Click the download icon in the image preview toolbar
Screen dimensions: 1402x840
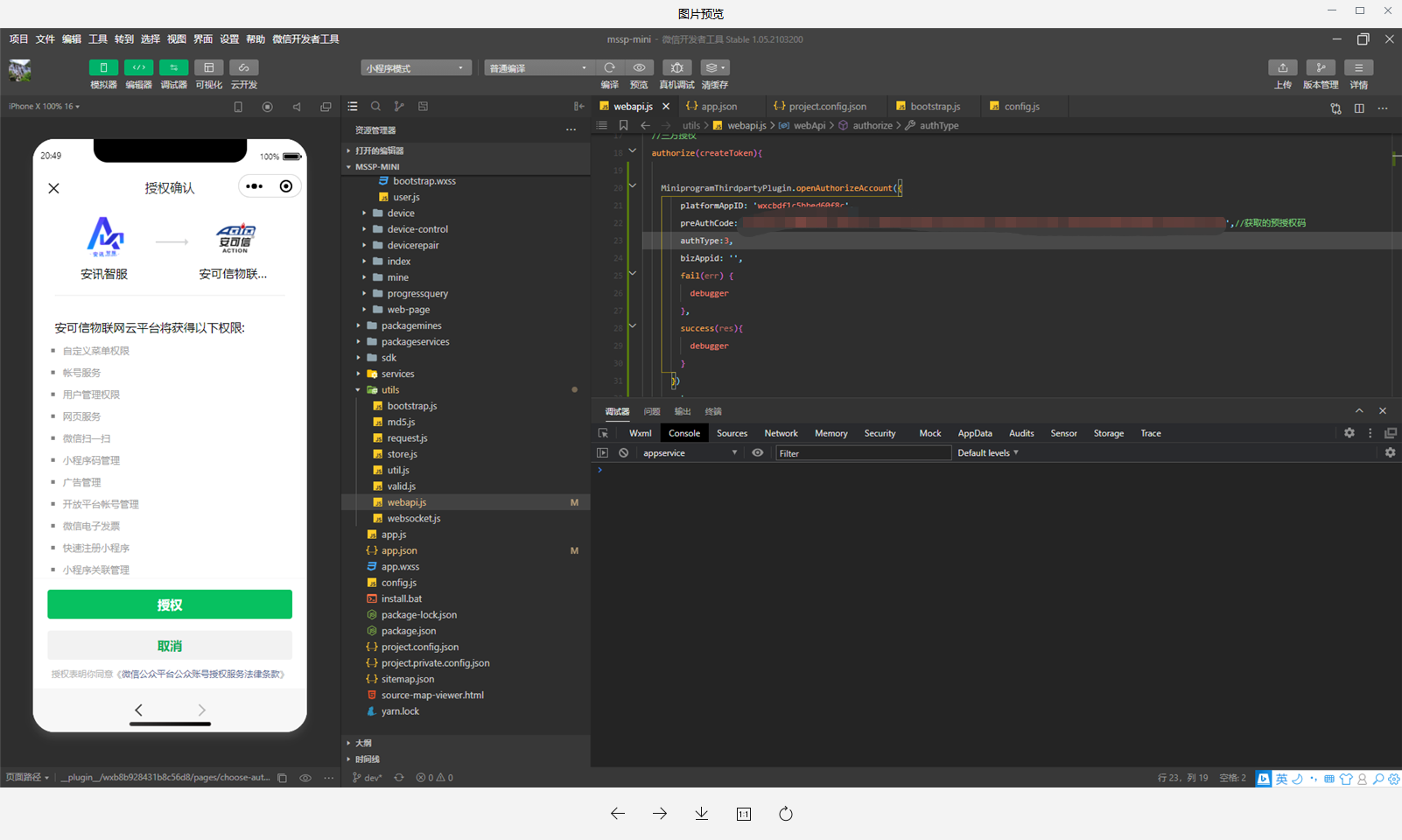[702, 814]
